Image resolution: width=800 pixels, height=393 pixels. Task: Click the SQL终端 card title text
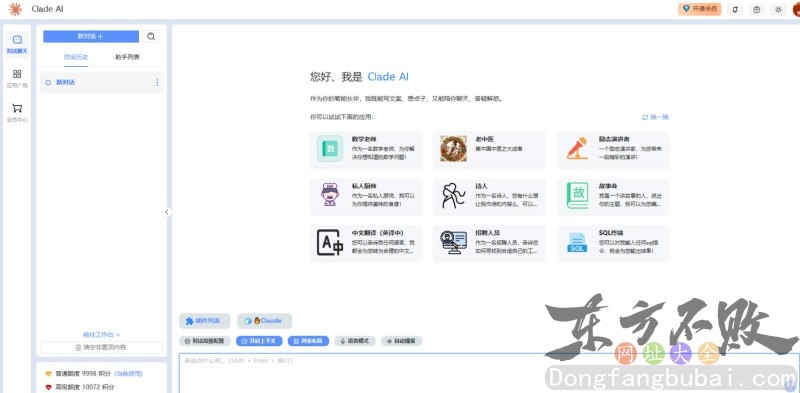click(611, 233)
